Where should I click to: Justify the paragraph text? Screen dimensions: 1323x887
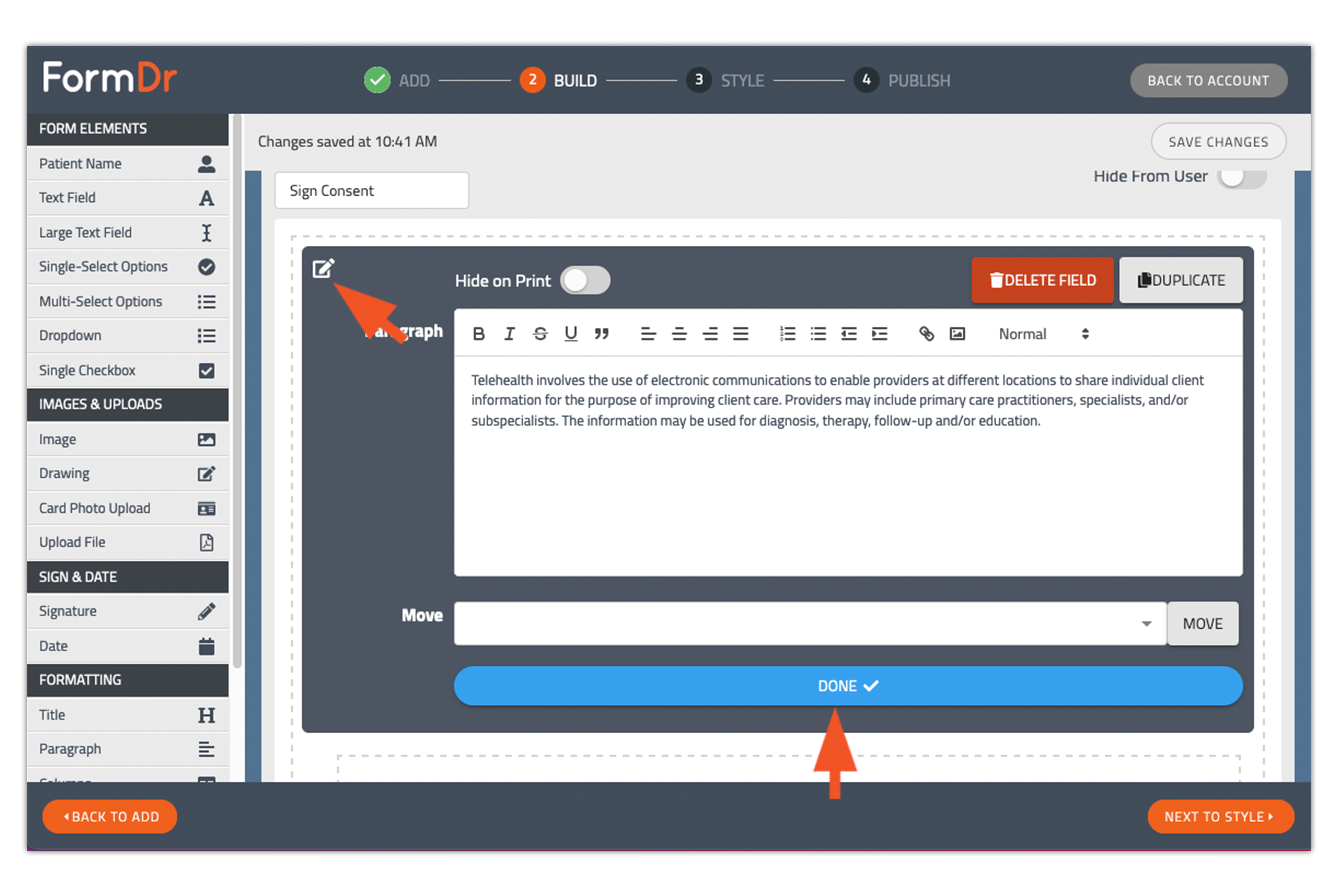click(740, 334)
